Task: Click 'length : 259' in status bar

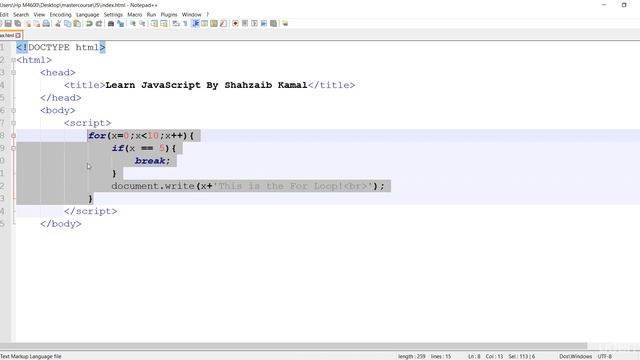Action: (x=411, y=356)
